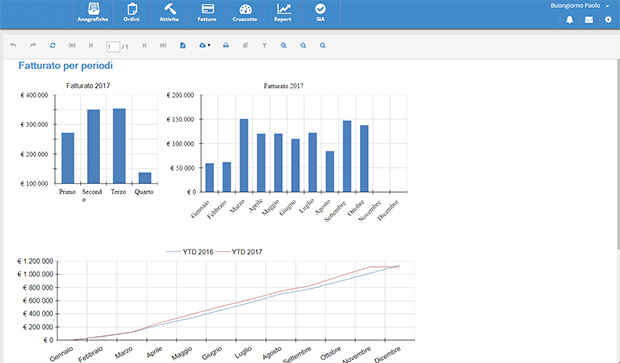Open the Anagrafiche section

click(93, 13)
